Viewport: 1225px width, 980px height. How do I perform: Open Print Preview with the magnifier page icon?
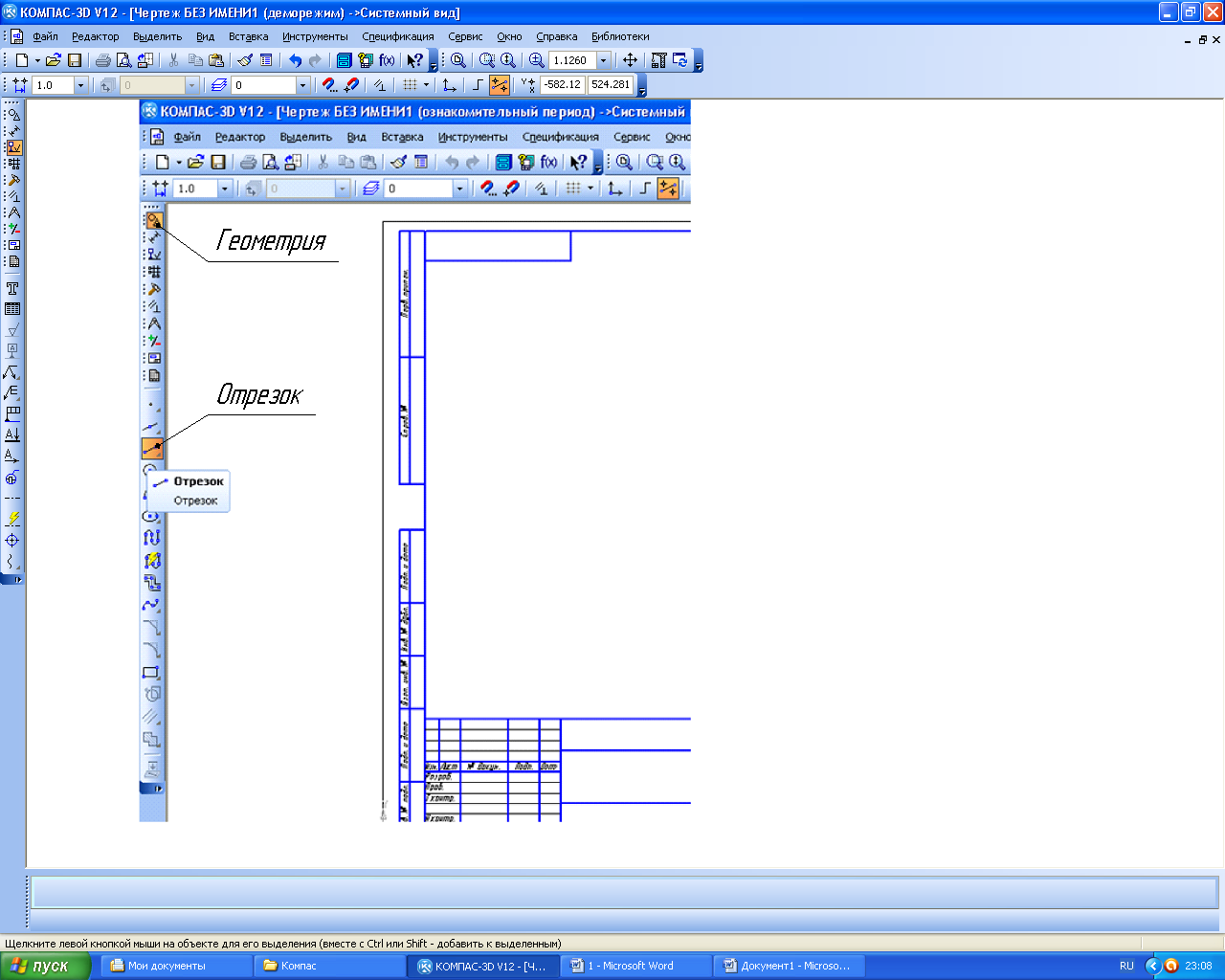pyautogui.click(x=123, y=60)
